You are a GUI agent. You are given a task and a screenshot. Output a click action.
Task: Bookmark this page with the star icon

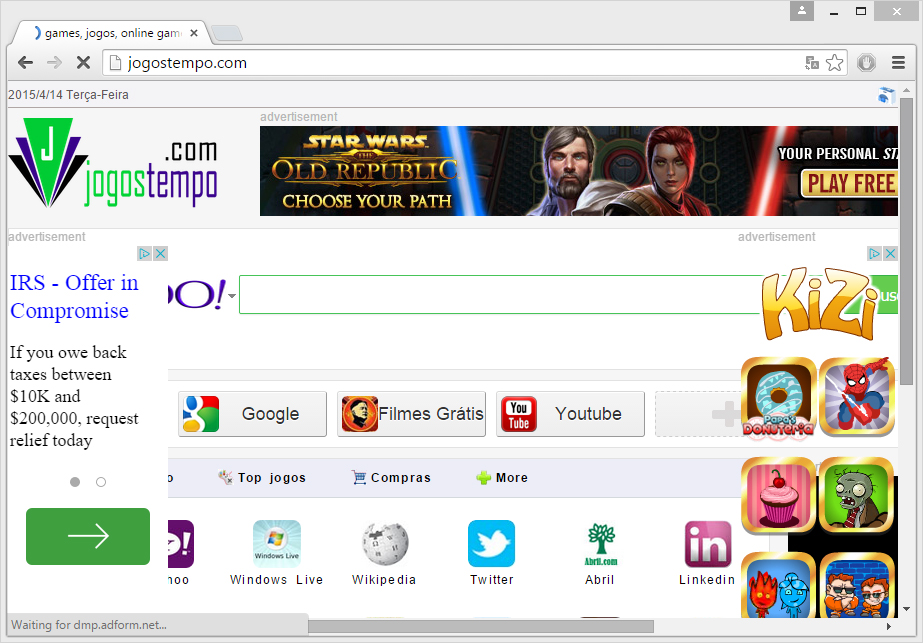834,62
